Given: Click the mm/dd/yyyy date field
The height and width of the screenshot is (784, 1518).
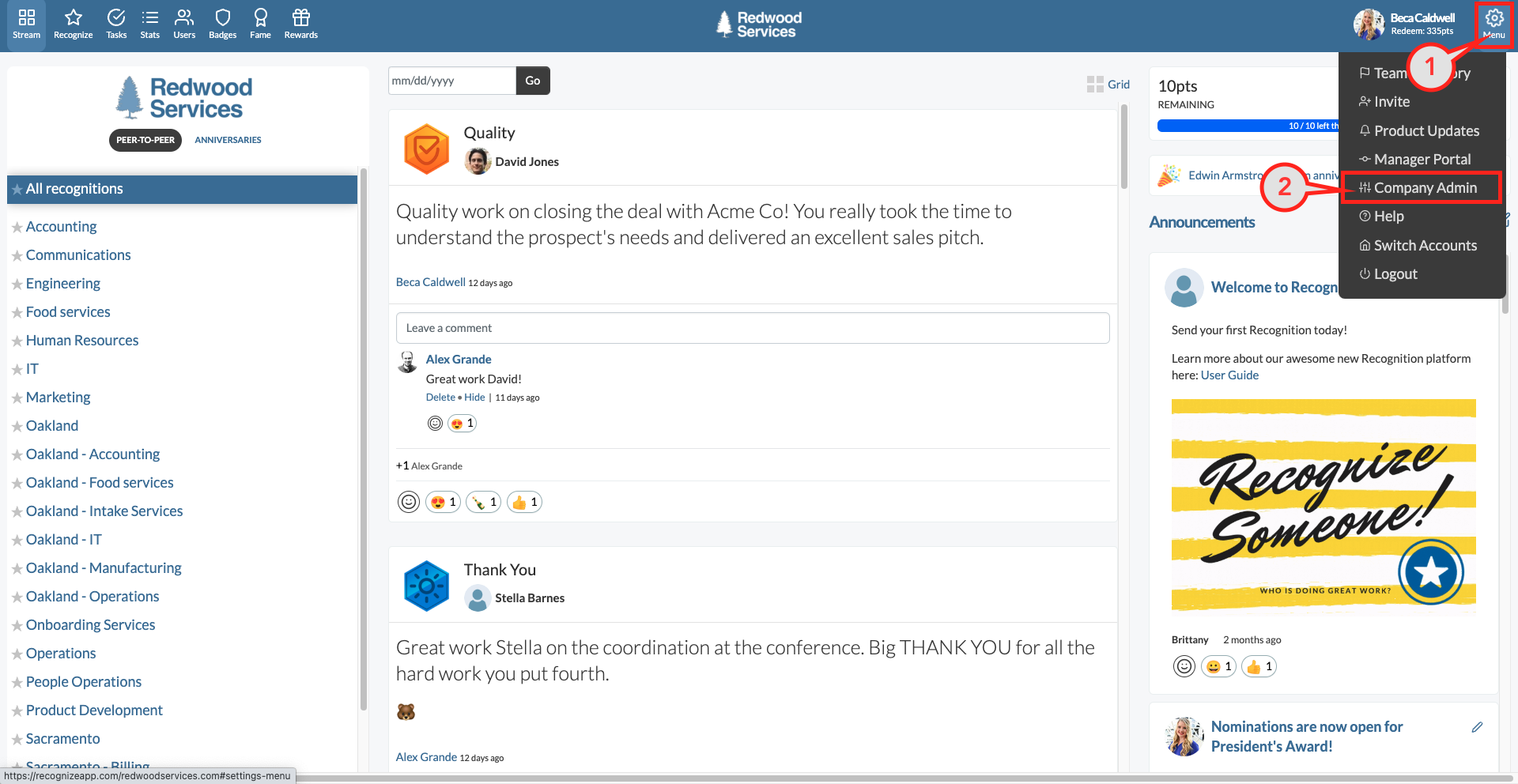Looking at the screenshot, I should click(451, 80).
